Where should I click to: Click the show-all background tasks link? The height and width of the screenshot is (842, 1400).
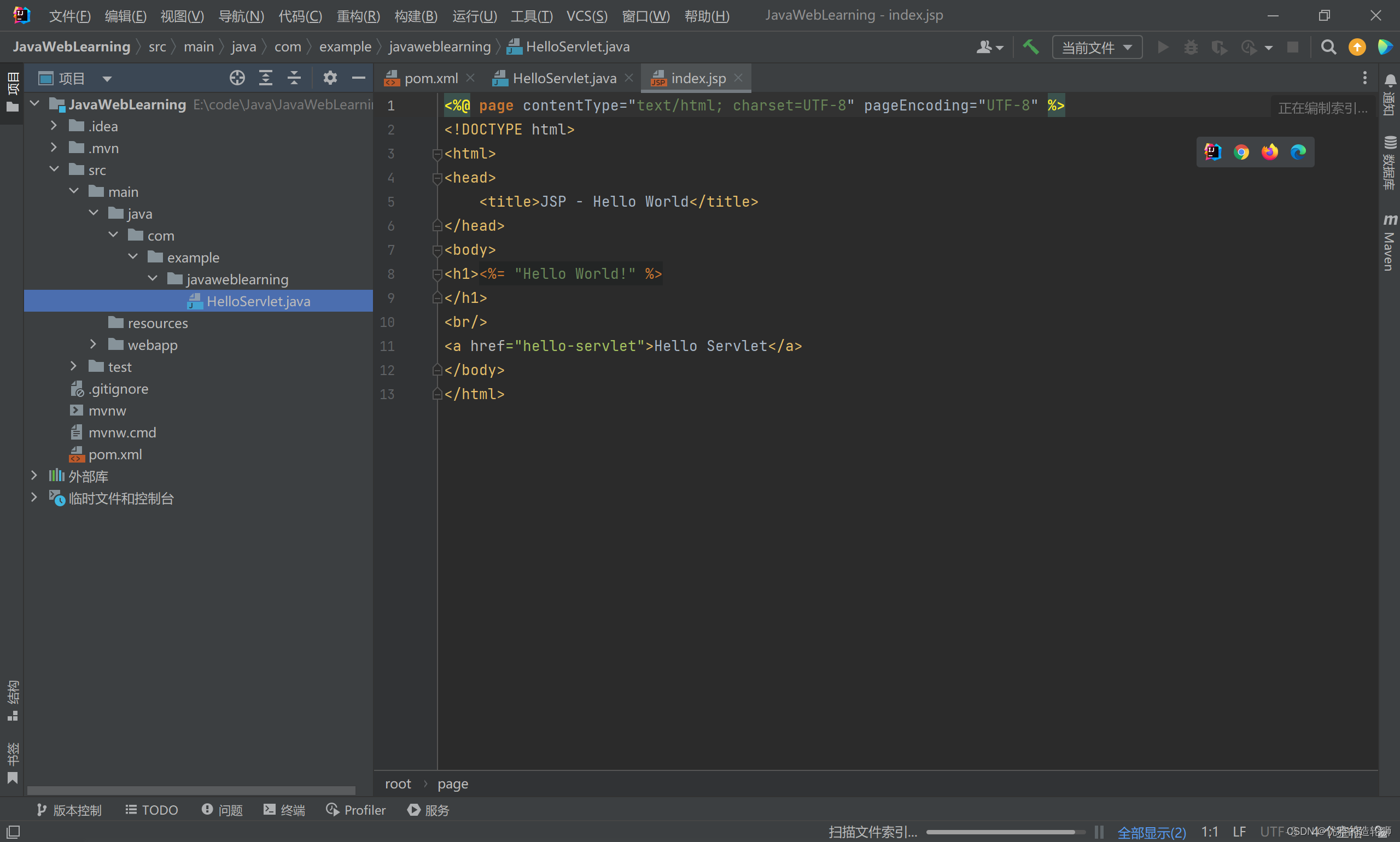pos(1151,832)
